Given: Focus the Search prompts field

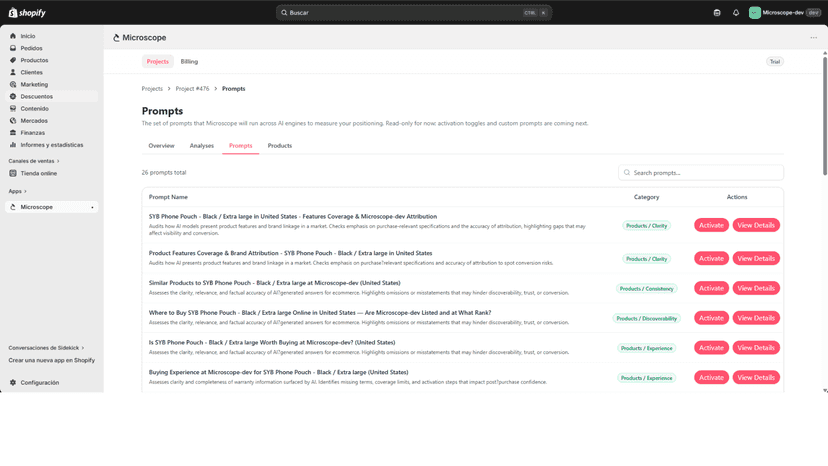Looking at the screenshot, I should coord(701,173).
